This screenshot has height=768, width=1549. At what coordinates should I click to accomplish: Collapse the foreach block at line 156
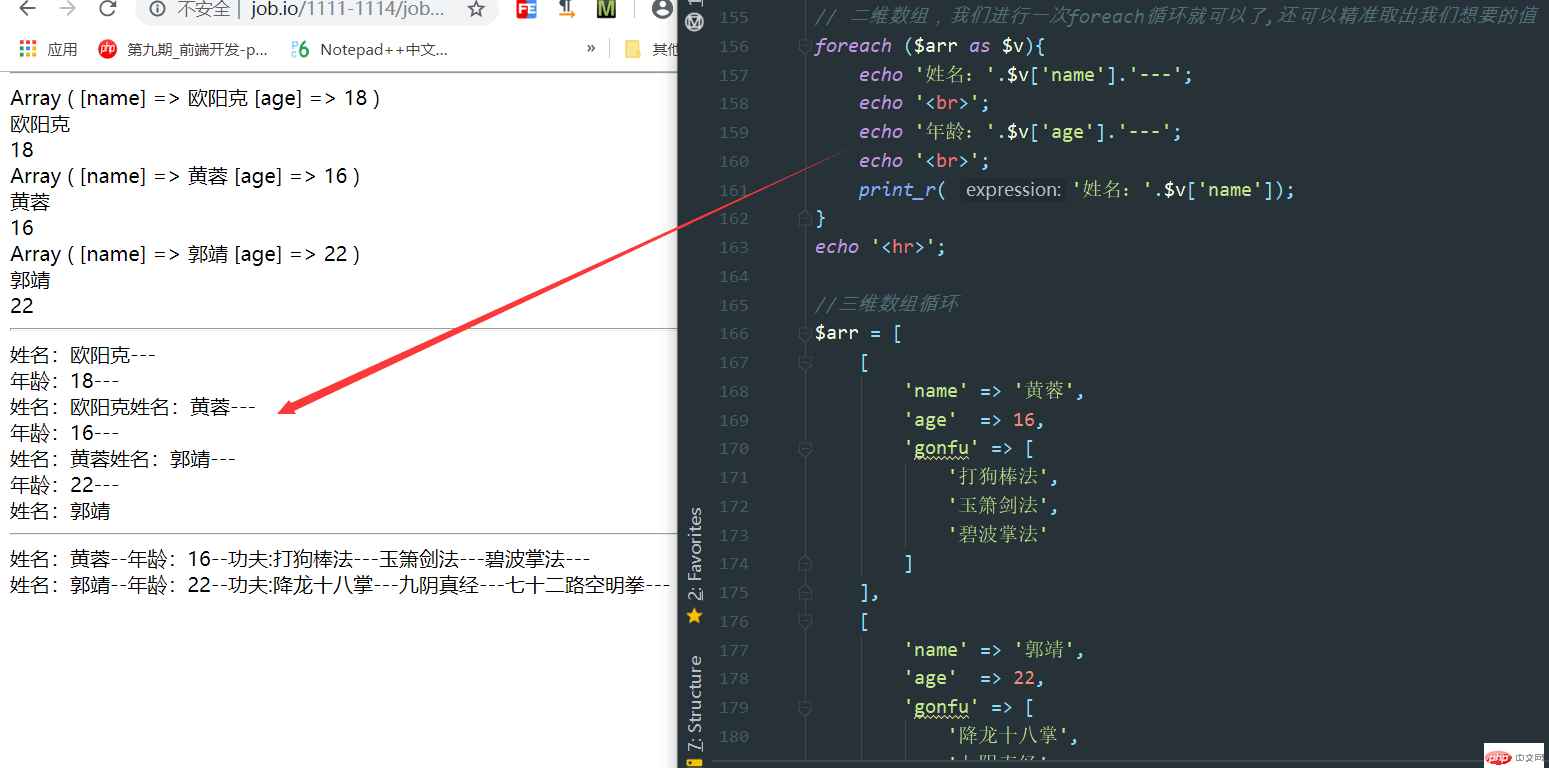[x=804, y=47]
